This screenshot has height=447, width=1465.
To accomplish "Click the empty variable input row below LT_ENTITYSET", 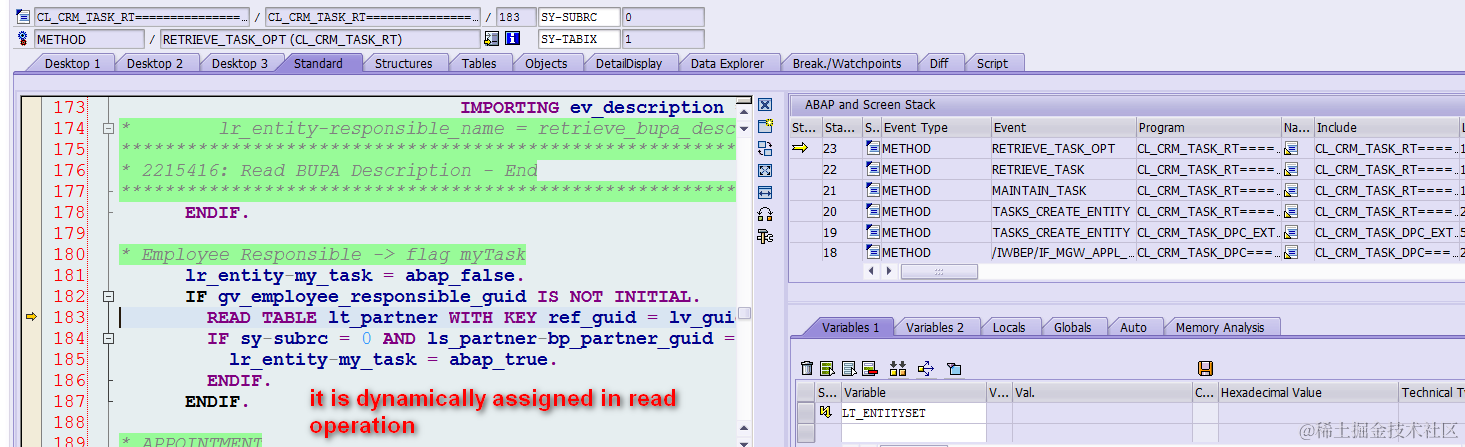I will (x=913, y=435).
